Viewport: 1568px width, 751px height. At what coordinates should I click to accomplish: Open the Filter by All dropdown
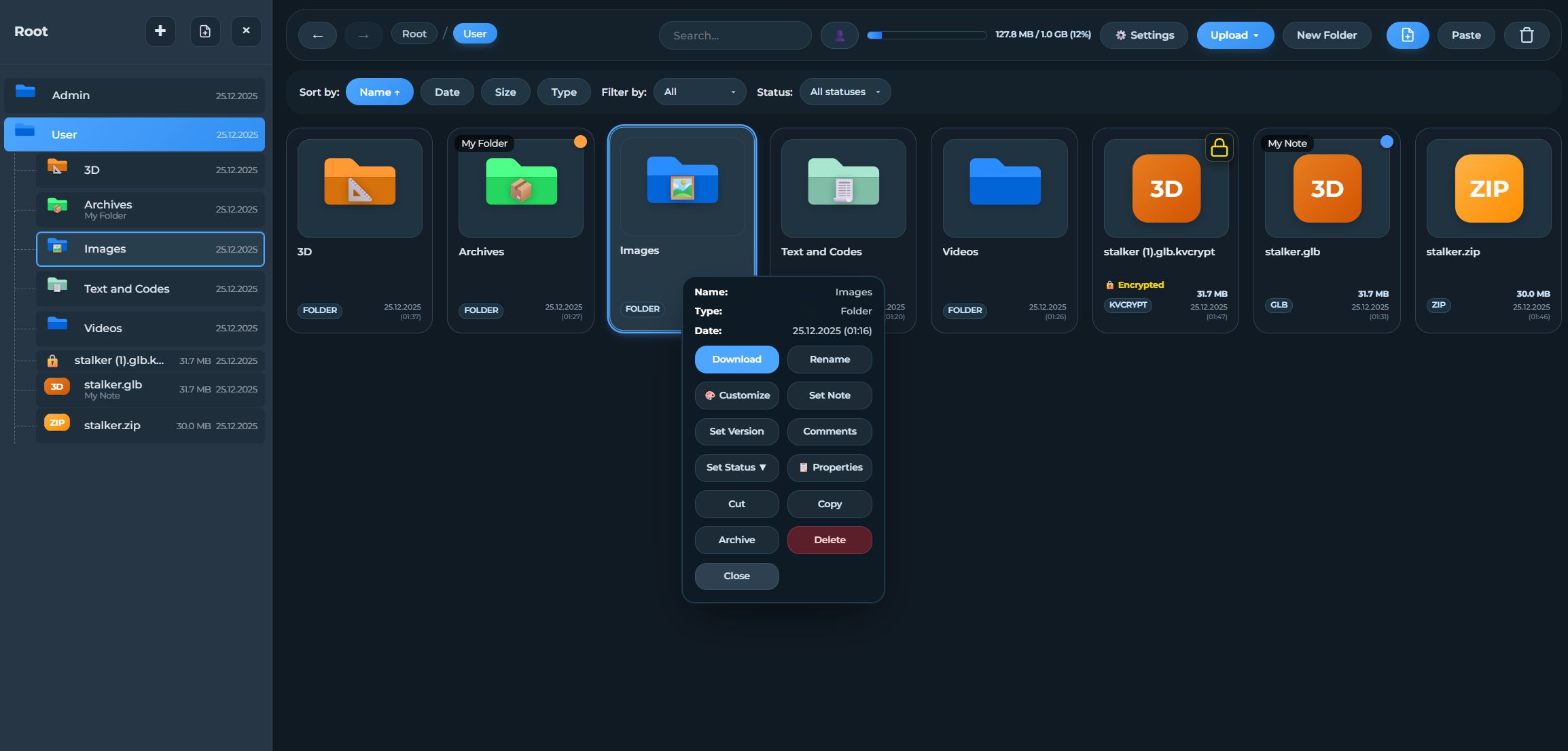click(x=699, y=92)
